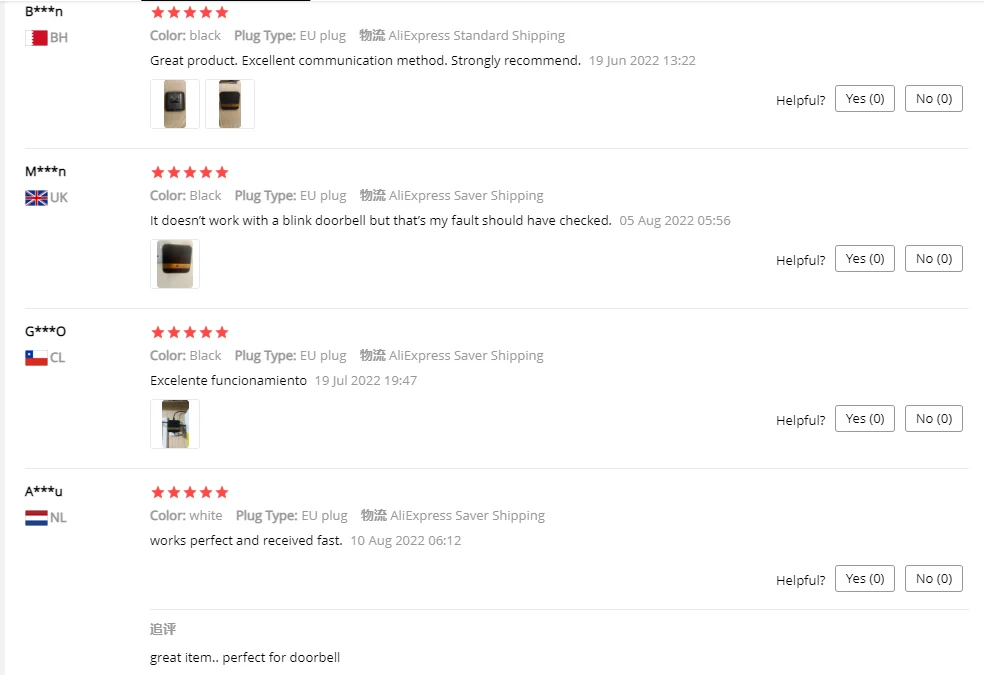Click No on B***n's review
984x675 pixels.
pyautogui.click(x=934, y=99)
